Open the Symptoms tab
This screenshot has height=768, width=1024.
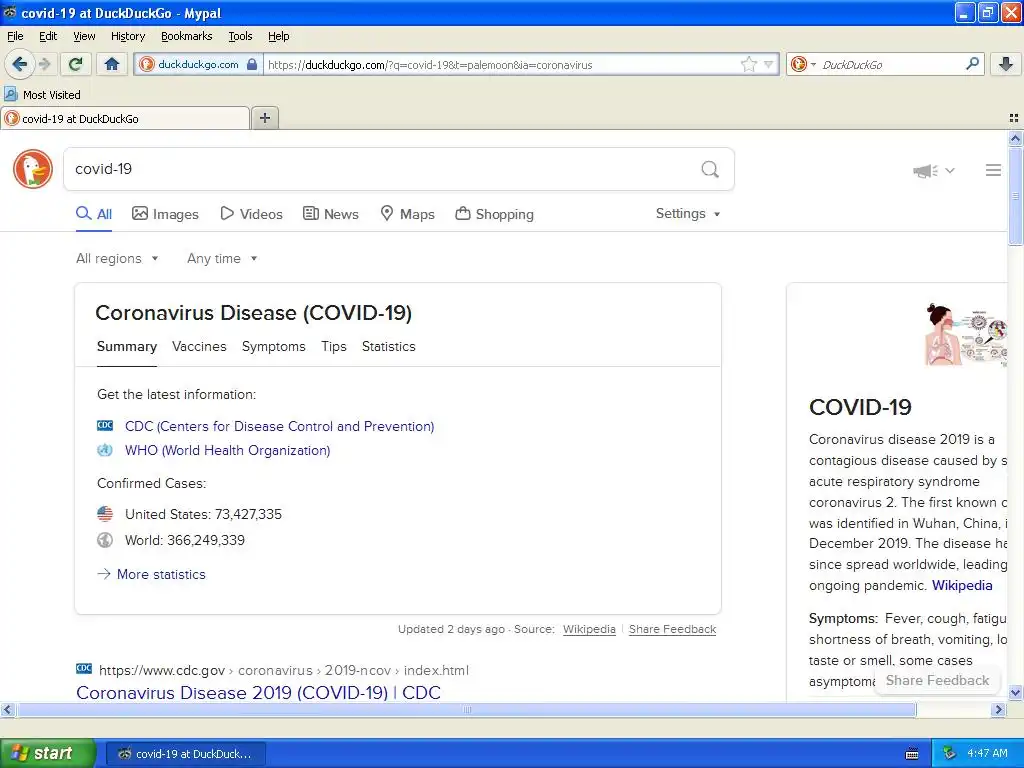pos(274,347)
